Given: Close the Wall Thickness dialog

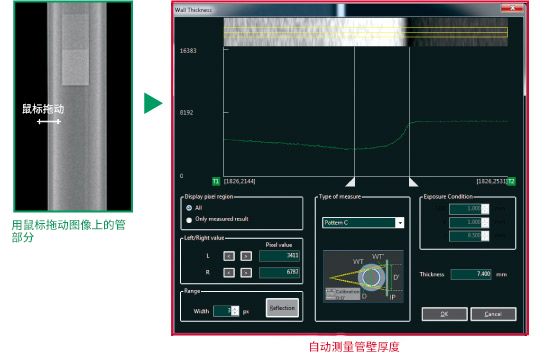Looking at the screenshot, I should [512, 8].
